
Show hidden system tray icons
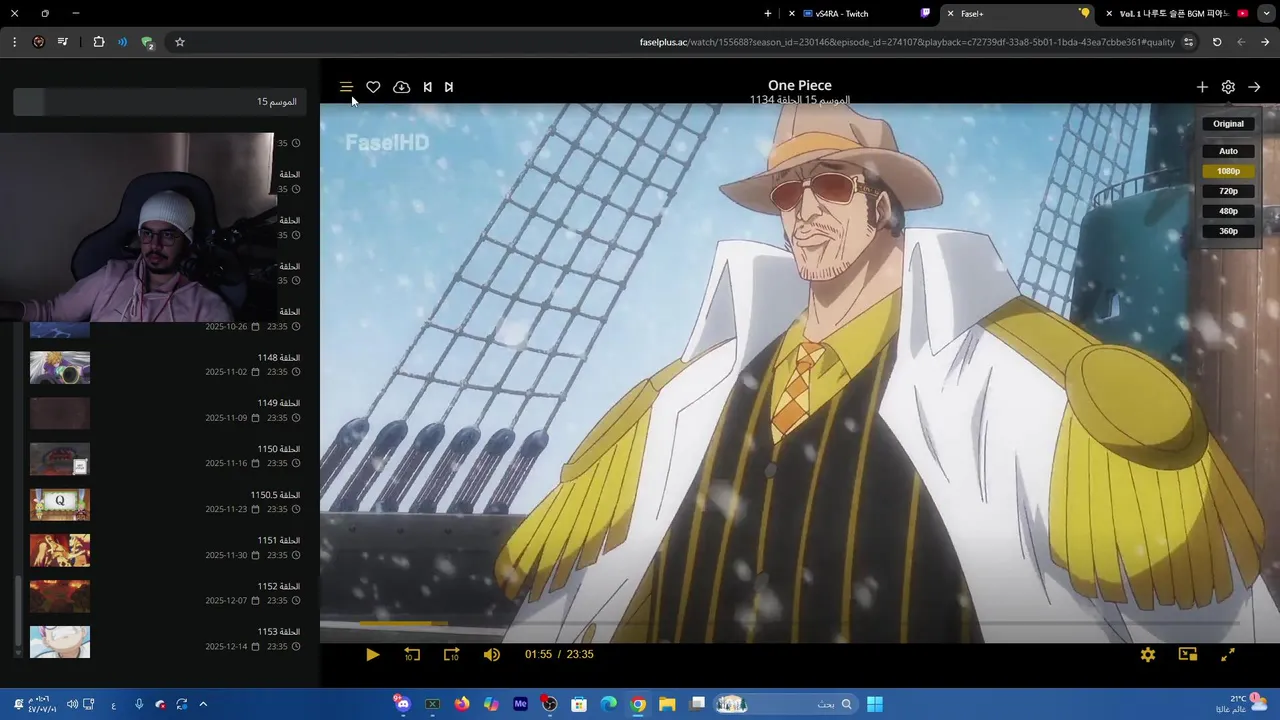point(203,704)
